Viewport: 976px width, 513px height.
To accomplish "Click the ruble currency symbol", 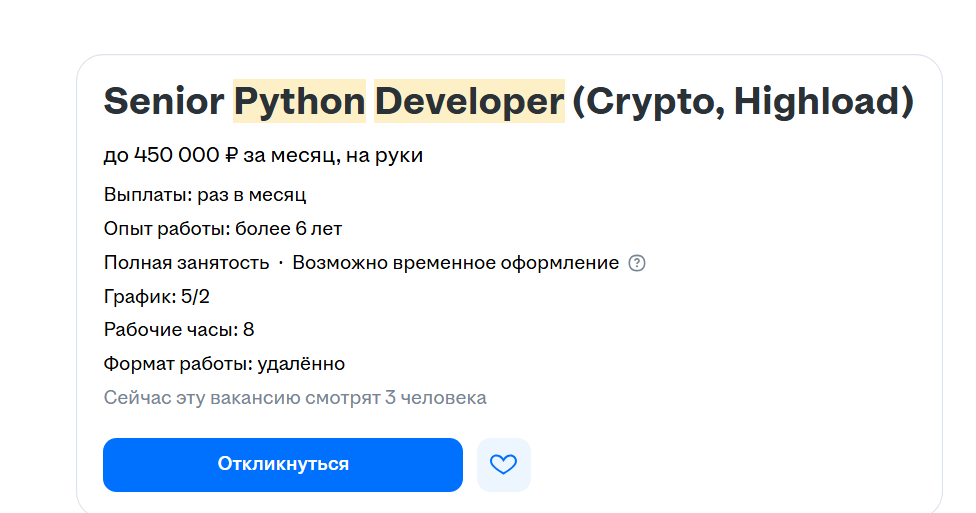I will coord(231,154).
